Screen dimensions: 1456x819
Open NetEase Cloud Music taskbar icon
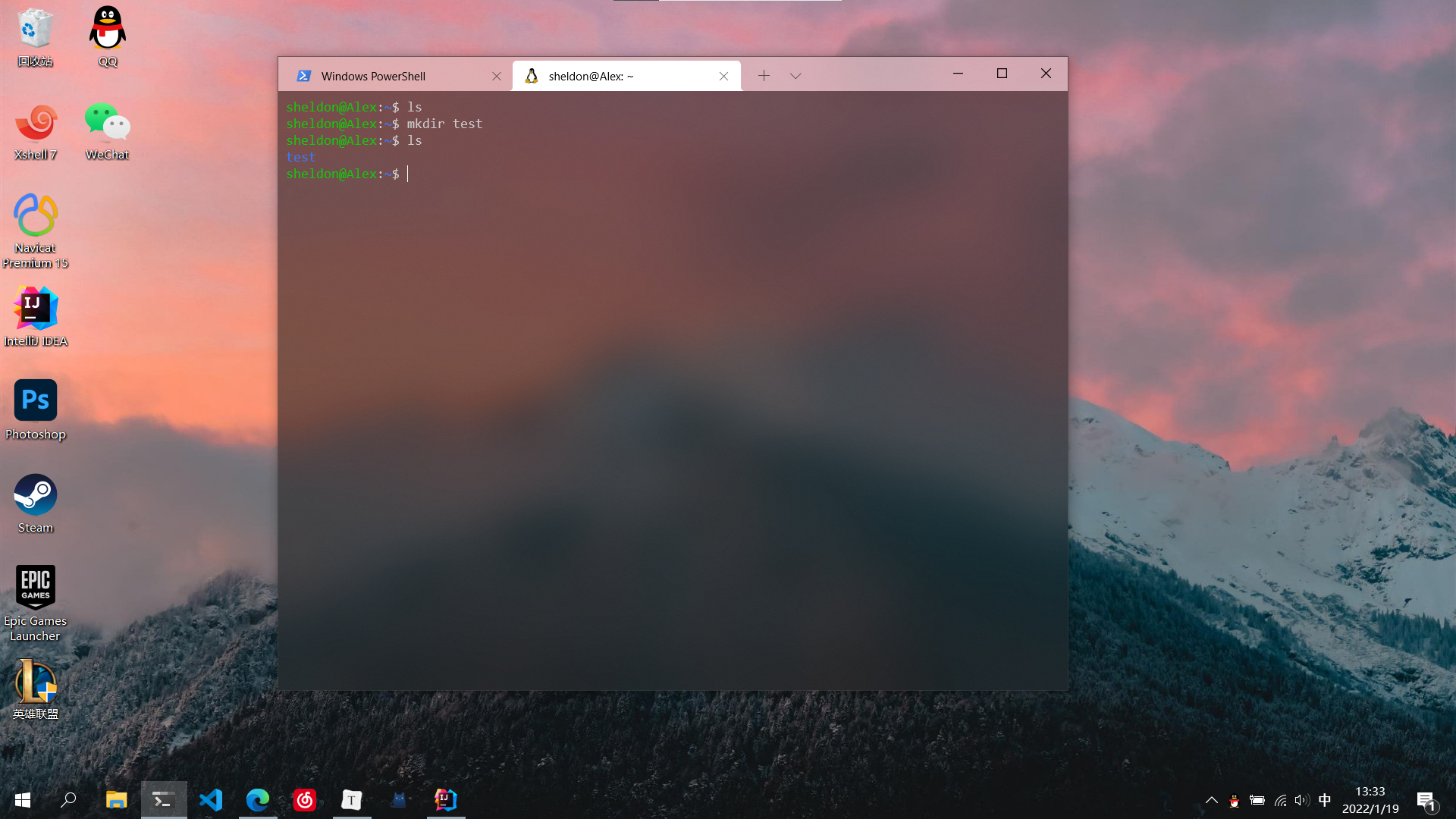click(x=305, y=800)
